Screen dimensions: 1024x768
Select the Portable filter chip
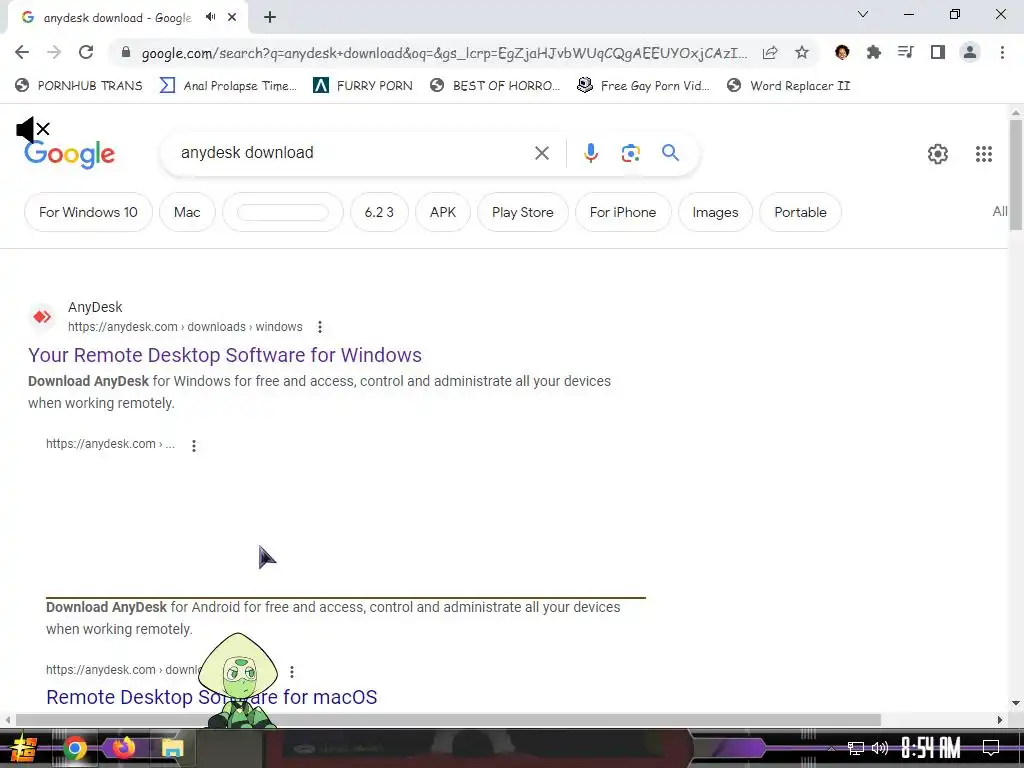[800, 212]
